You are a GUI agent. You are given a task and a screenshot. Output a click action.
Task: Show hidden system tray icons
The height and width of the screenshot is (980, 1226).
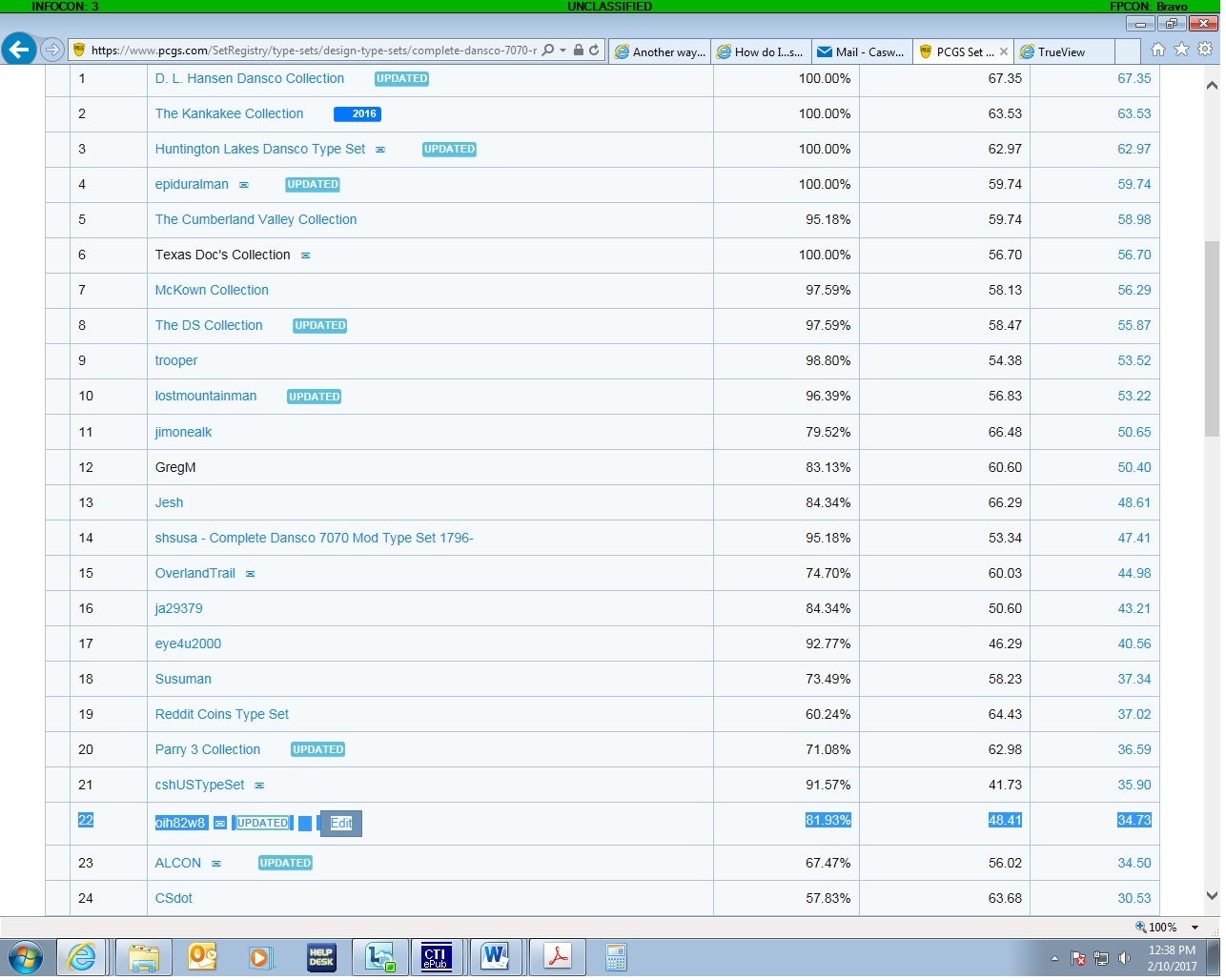pos(1054,958)
